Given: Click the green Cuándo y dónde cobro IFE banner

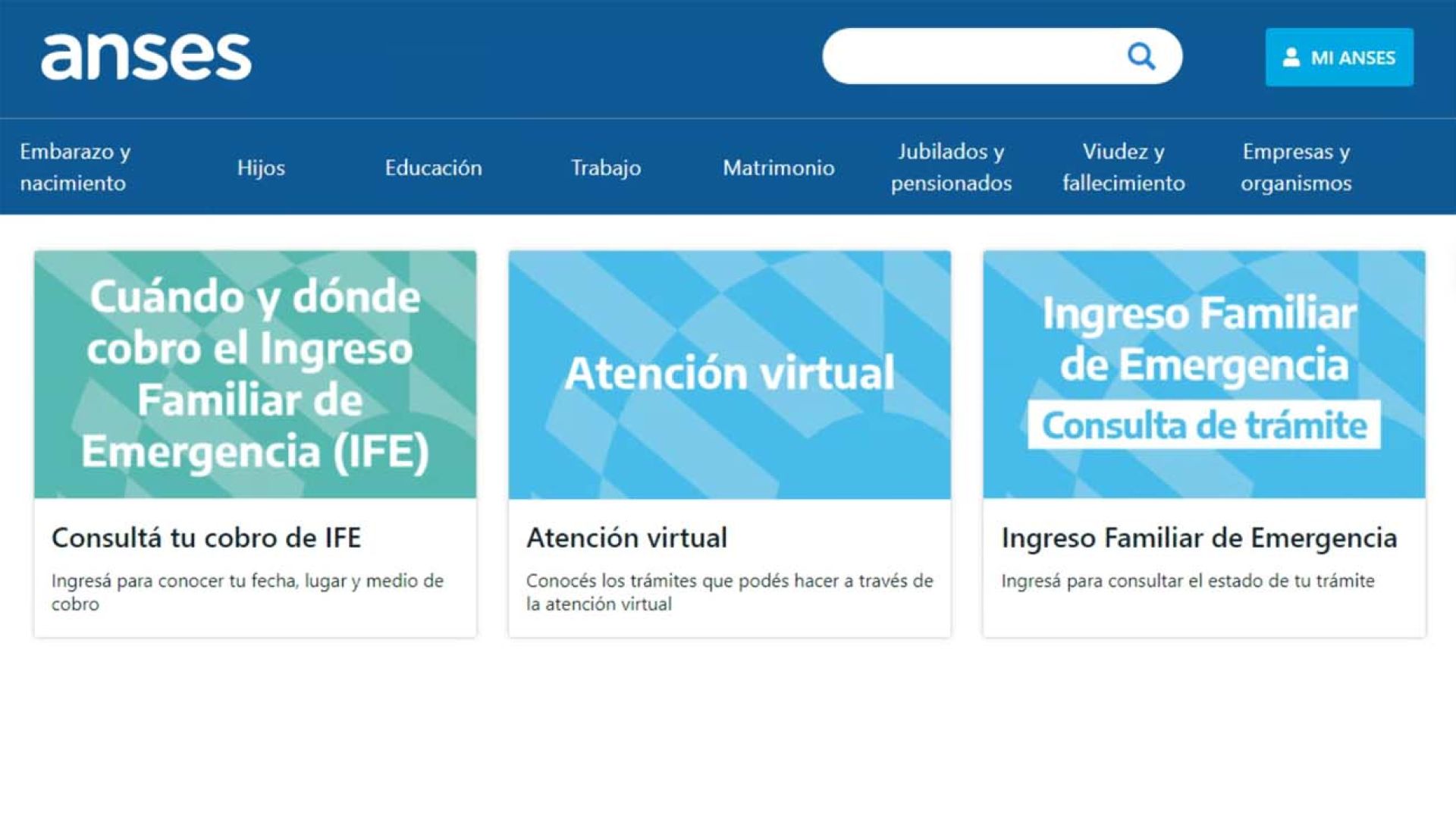Looking at the screenshot, I should click(x=256, y=375).
